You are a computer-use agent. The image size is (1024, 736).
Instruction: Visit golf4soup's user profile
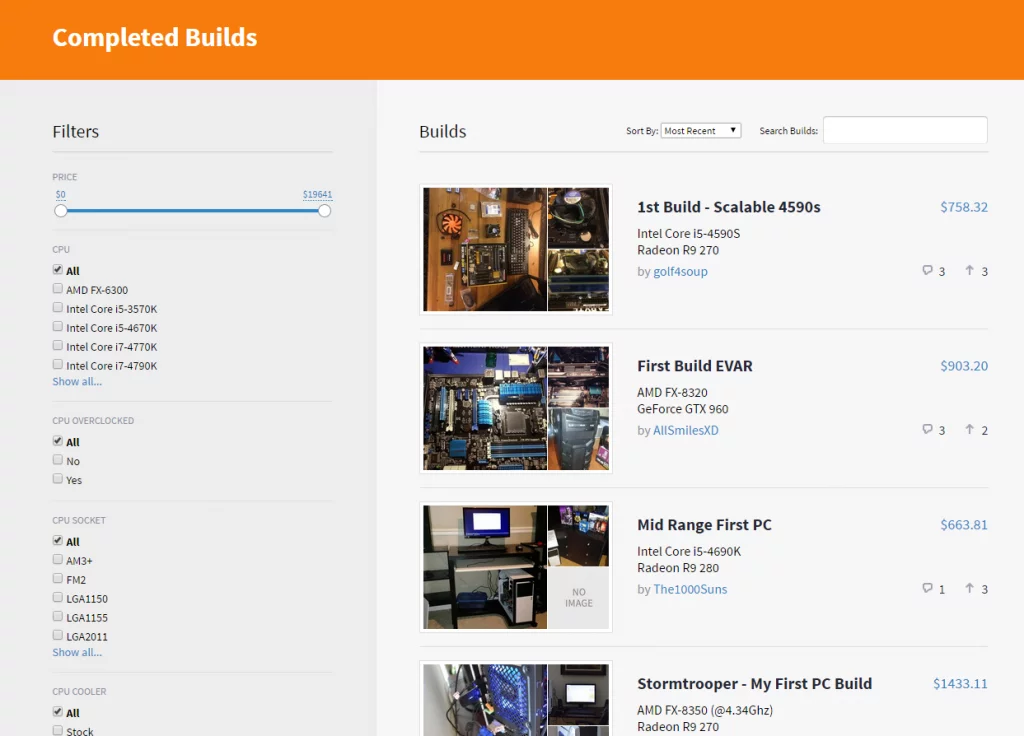[679, 272]
